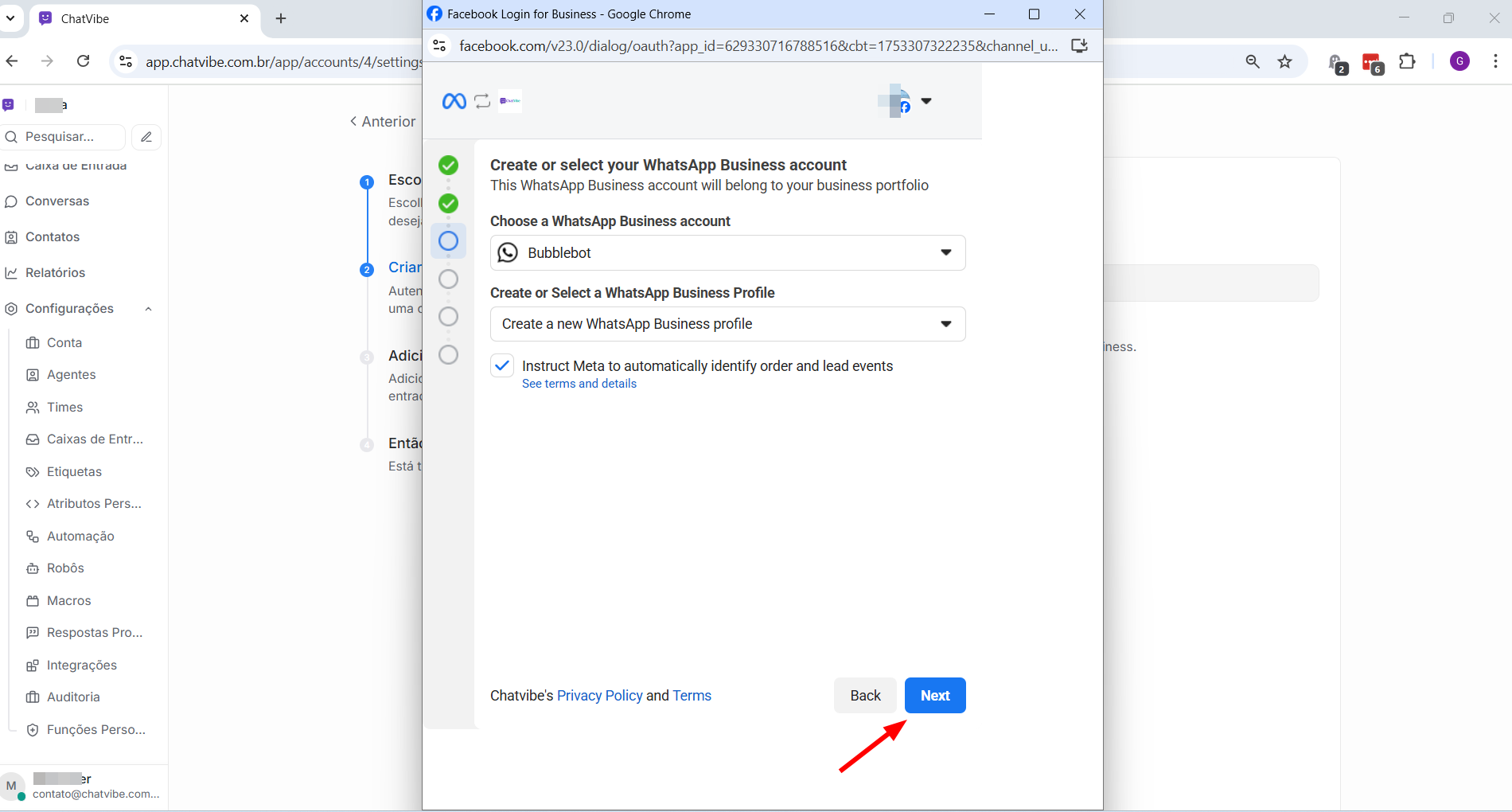Open Funções Personalizadas settings

point(96,730)
